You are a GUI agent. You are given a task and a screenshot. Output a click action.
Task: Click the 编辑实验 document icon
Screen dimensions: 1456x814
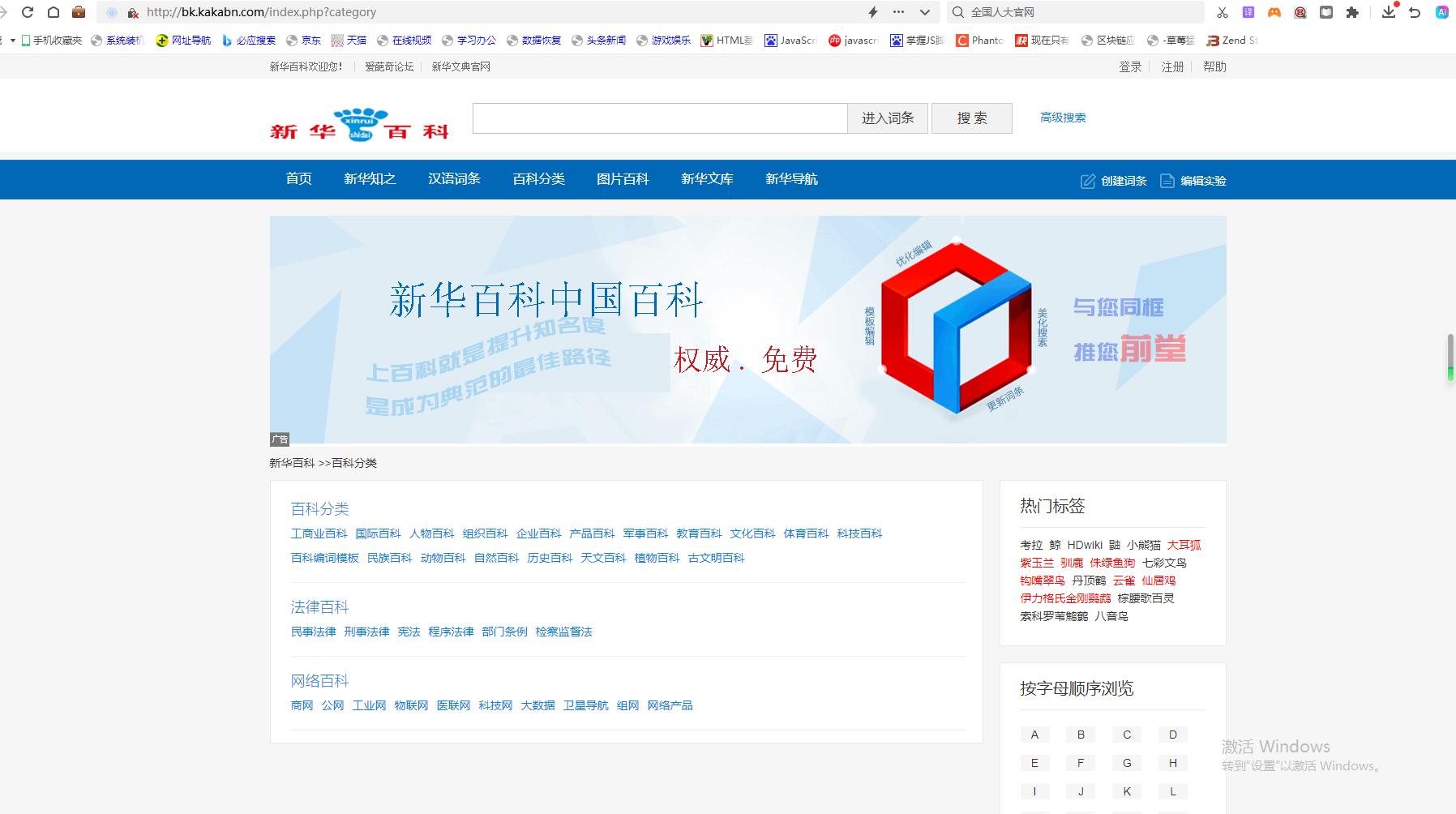click(x=1167, y=181)
